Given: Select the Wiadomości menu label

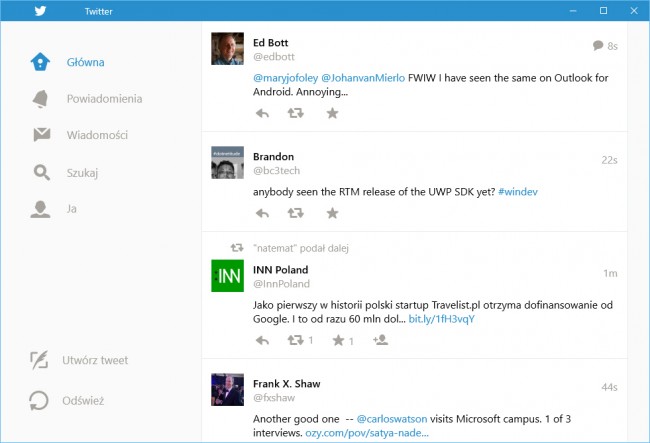Looking at the screenshot, I should (97, 135).
